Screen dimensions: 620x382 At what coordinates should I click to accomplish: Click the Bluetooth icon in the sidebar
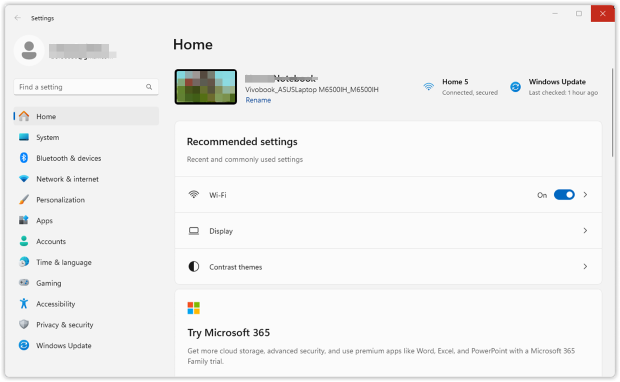tap(24, 158)
